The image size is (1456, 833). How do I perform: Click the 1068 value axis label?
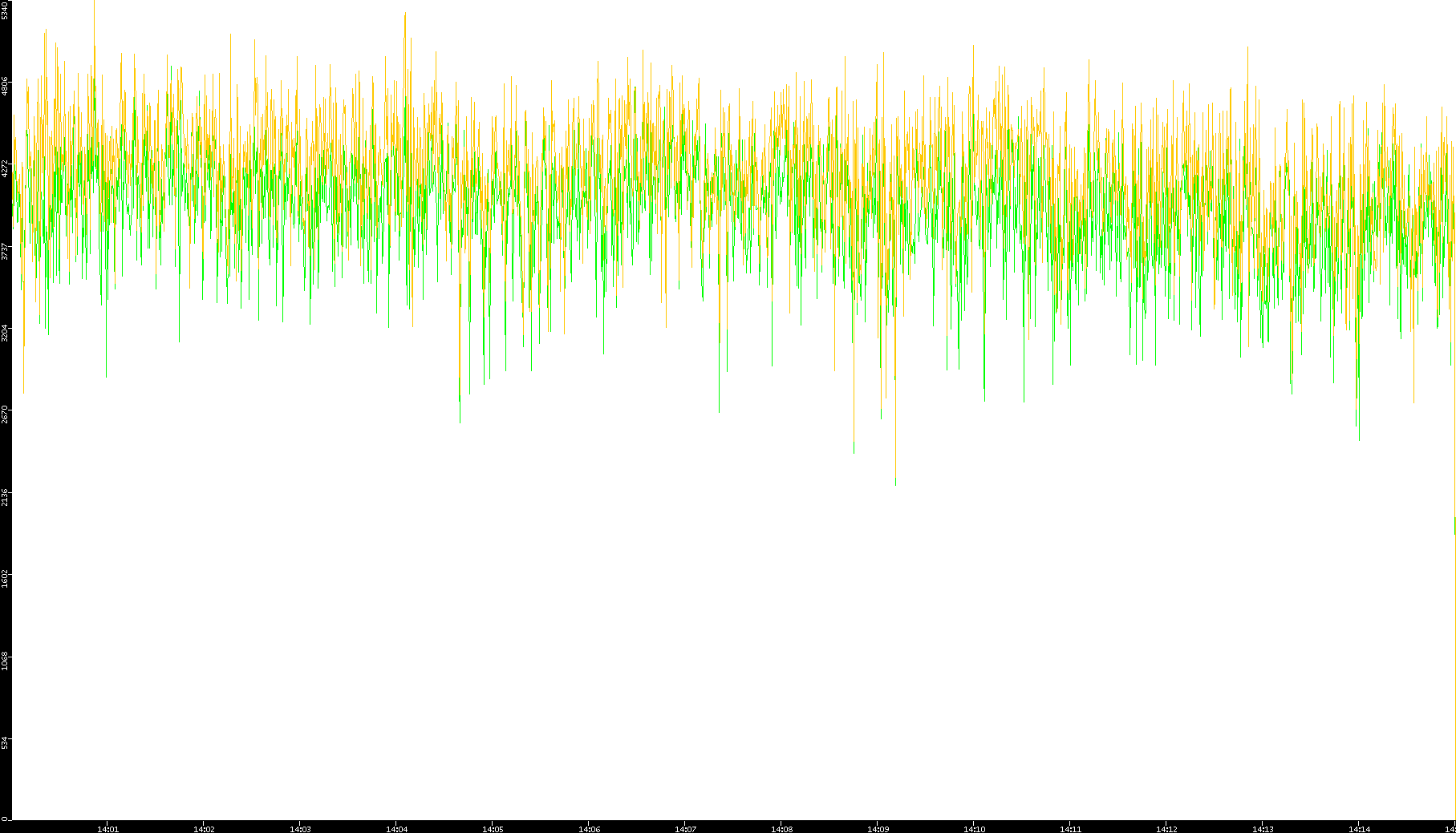pyautogui.click(x=5, y=661)
